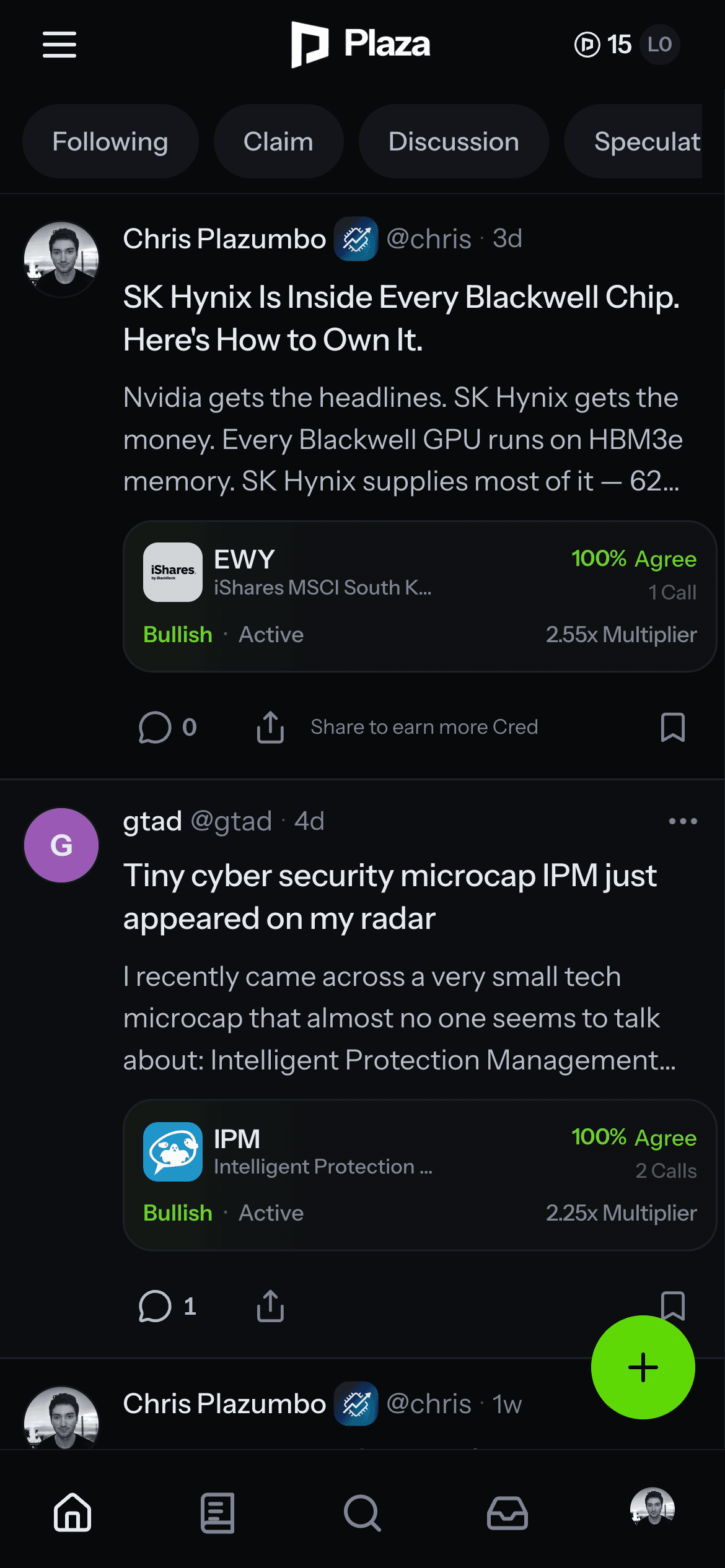Viewport: 725px width, 1568px height.
Task: Share the IPM microcap post
Action: pyautogui.click(x=271, y=1306)
